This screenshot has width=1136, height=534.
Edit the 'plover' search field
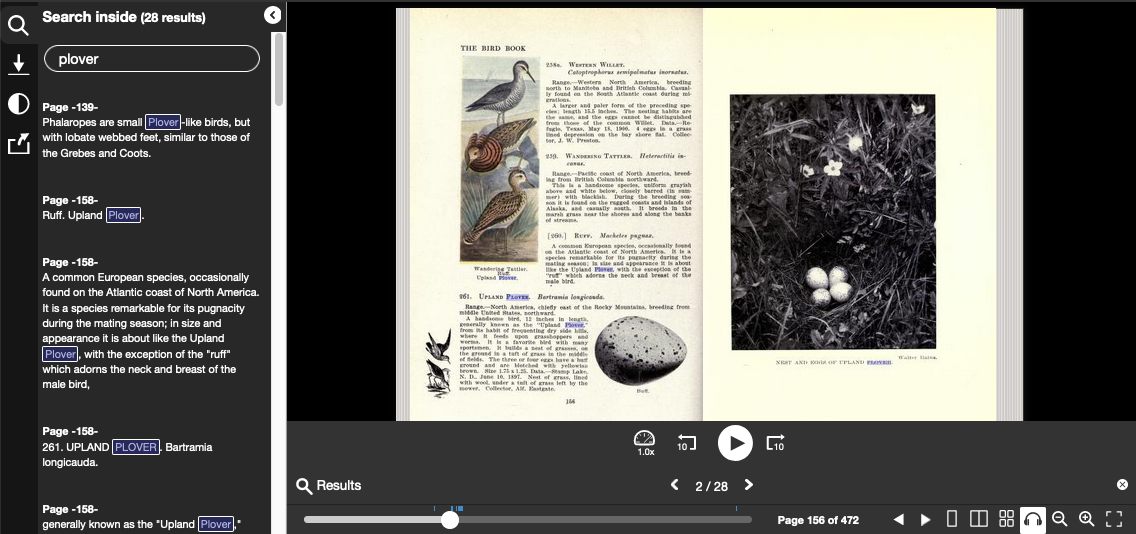(x=151, y=59)
